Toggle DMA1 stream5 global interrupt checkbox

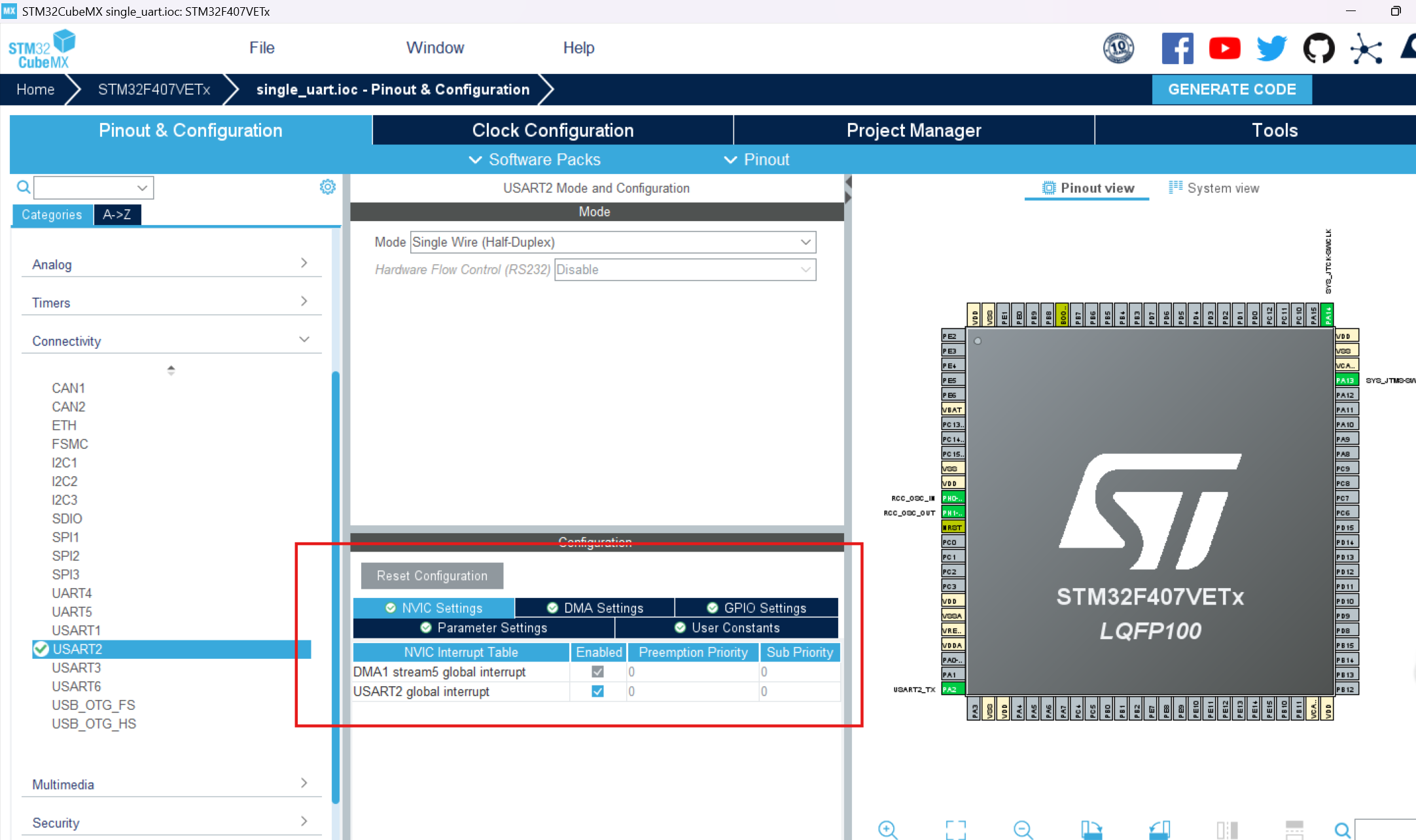597,672
